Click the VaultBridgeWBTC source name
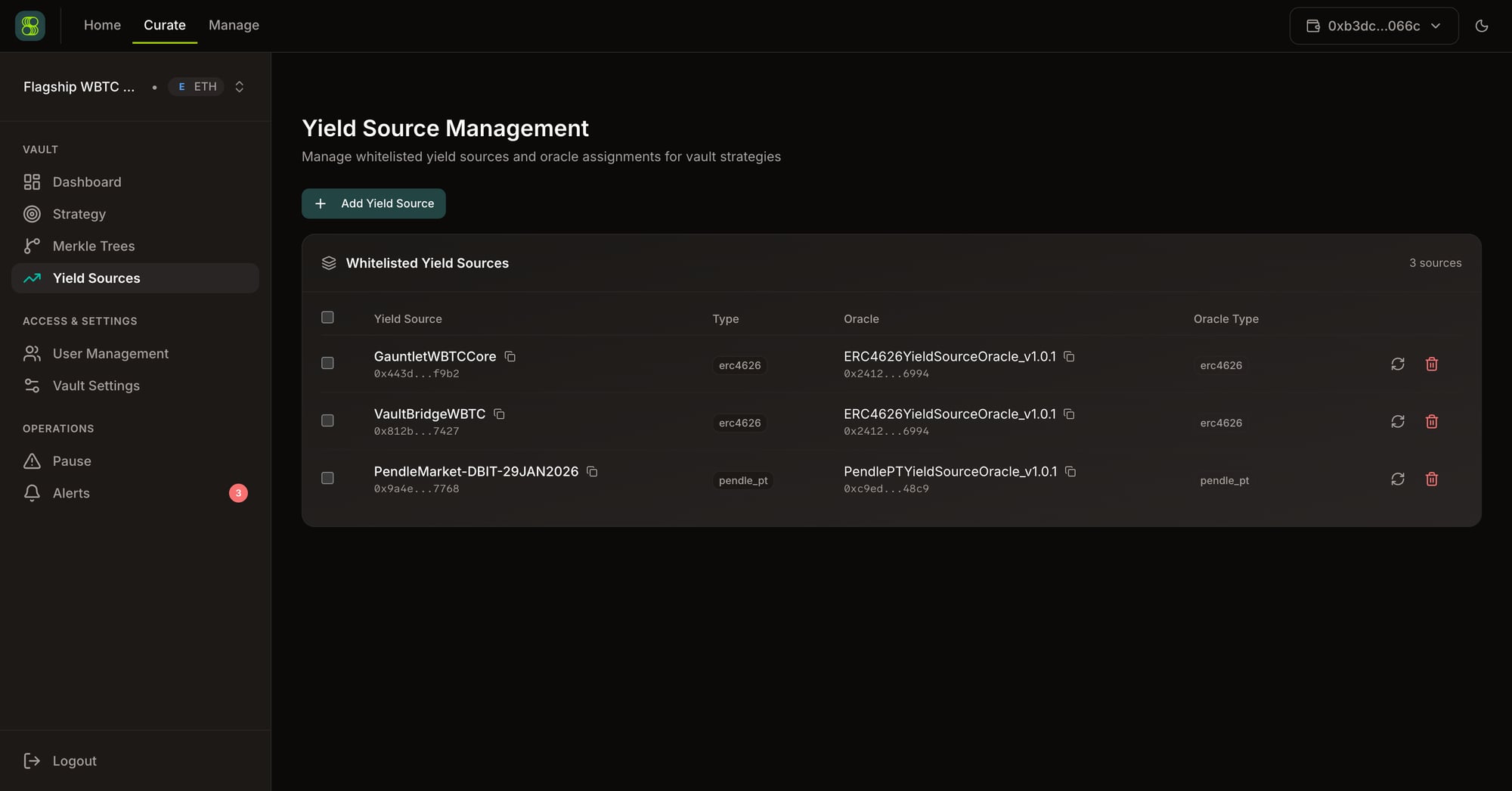The width and height of the screenshot is (1512, 791). pos(429,414)
